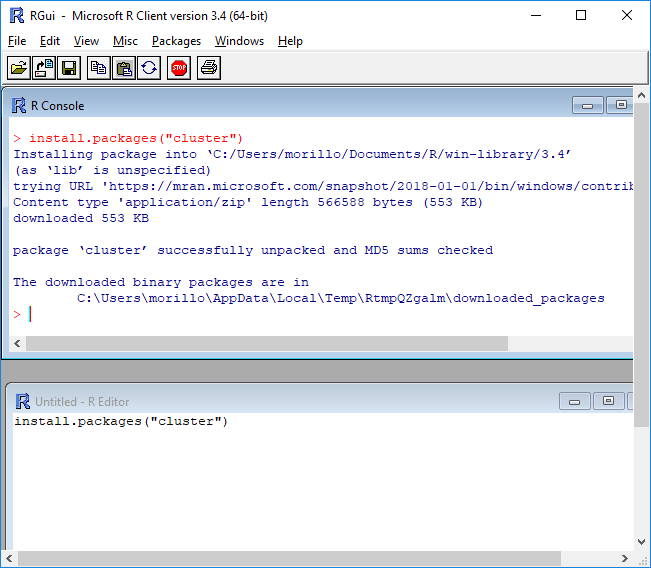This screenshot has width=651, height=568.
Task: Click the empty console prompt line
Action: click(x=322, y=314)
